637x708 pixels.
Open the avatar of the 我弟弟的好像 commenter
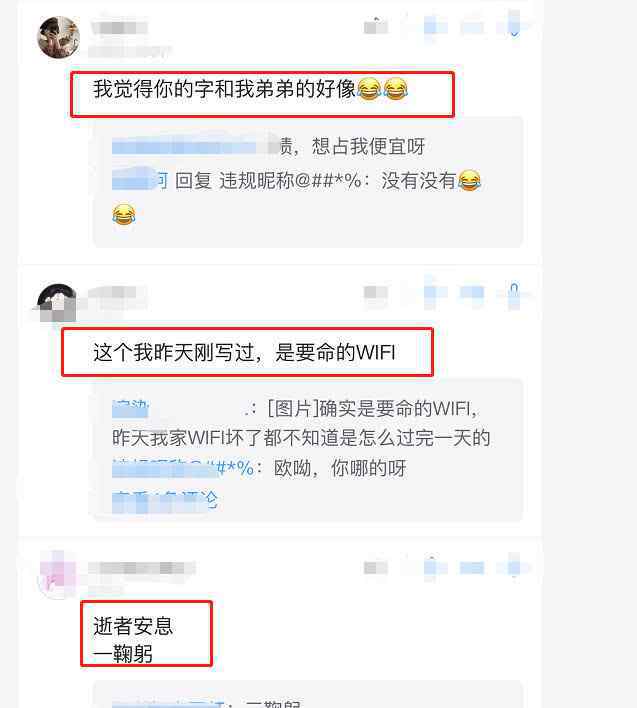58,37
